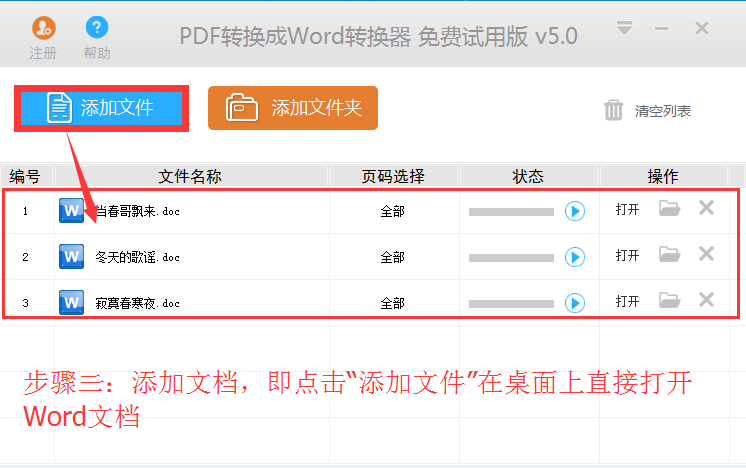Click the progress bar for 冬天的歌谣.doc

[x=511, y=258]
